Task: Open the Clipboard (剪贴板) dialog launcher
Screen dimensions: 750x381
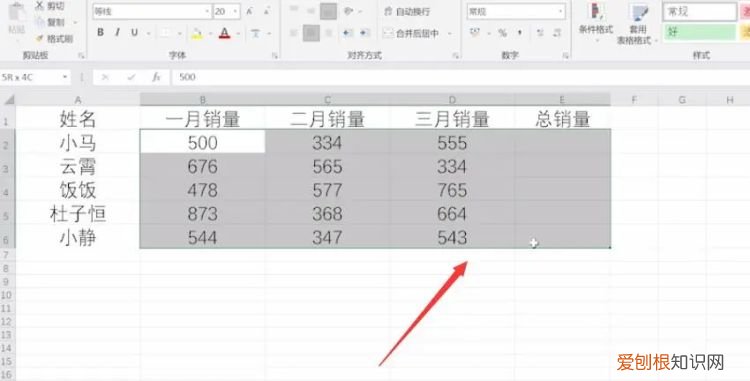Action: point(81,56)
